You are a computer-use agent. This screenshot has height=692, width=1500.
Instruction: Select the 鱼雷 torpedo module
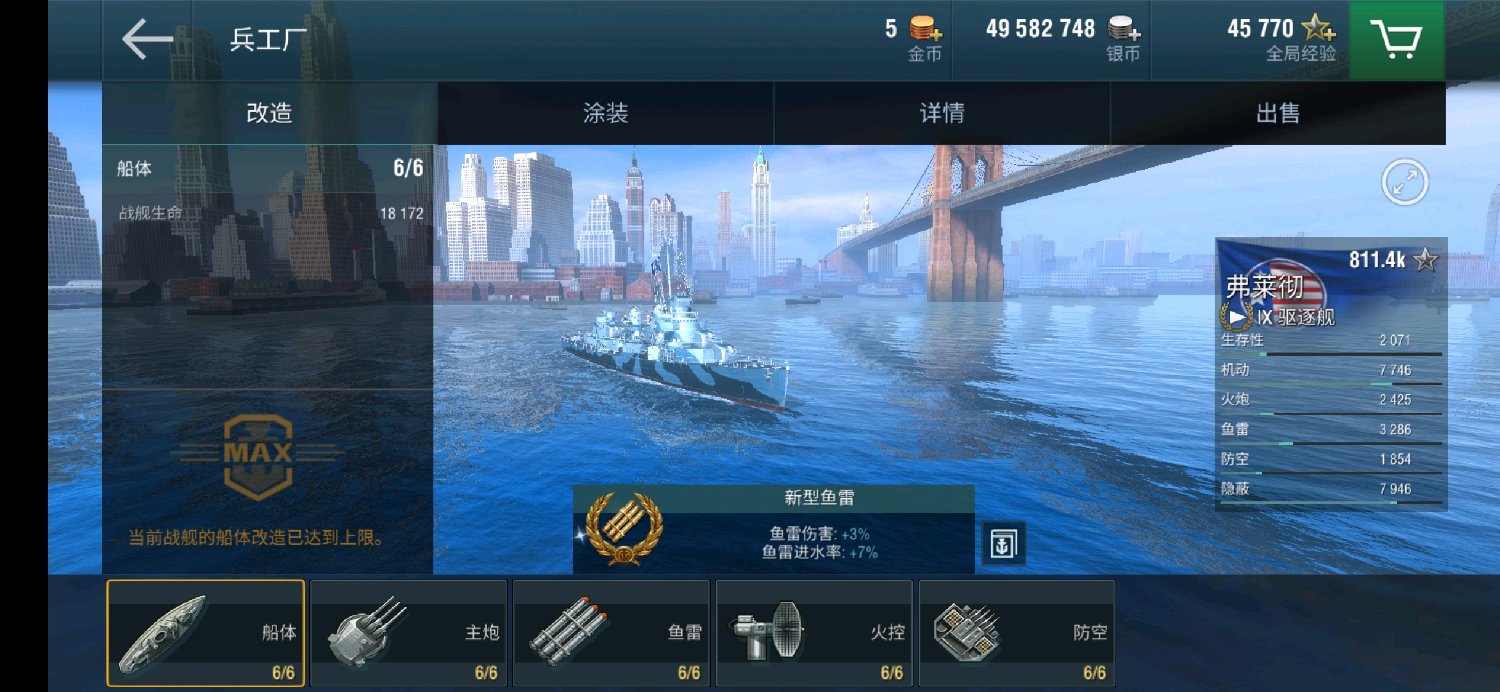click(611, 633)
